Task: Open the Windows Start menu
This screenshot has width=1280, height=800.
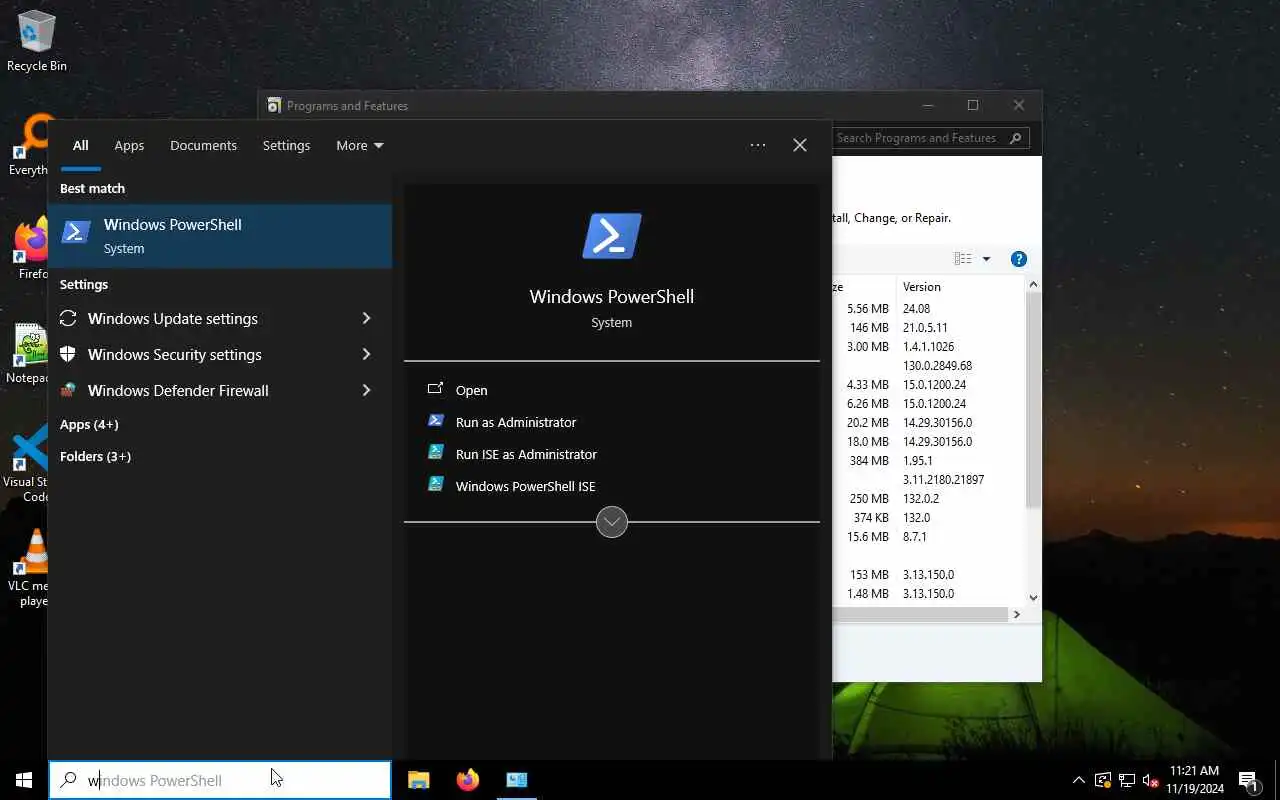Action: (x=23, y=780)
